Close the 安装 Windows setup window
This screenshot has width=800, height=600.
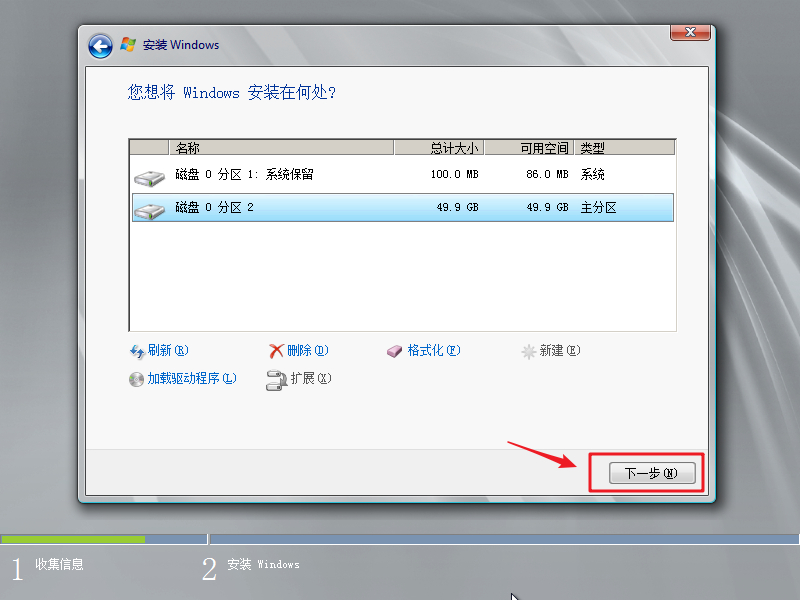coord(690,33)
